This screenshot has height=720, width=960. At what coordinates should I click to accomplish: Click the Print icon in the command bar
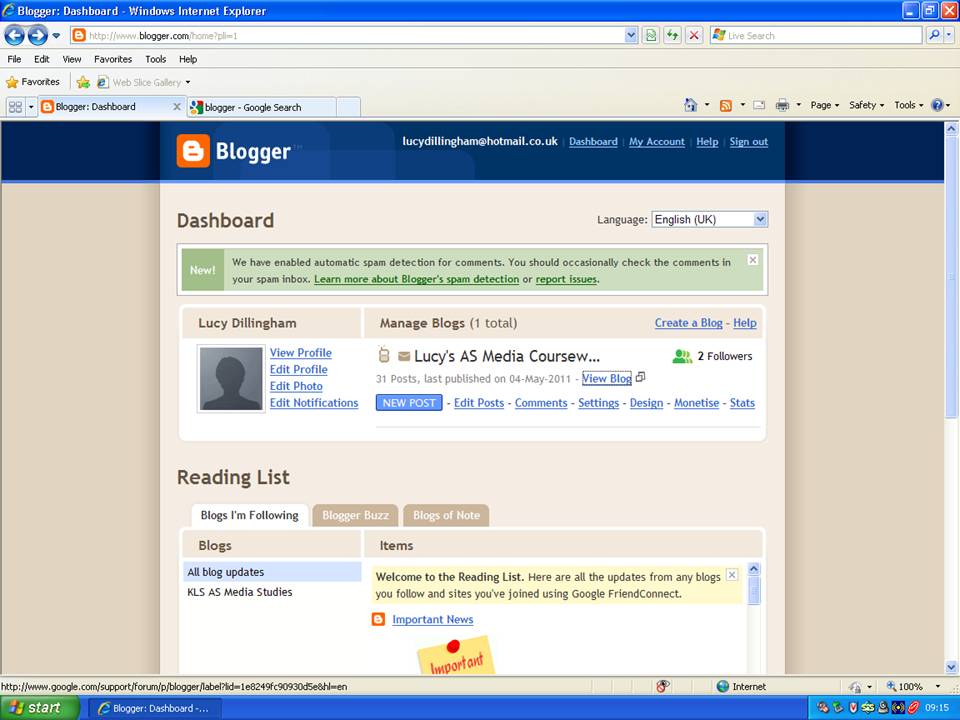(x=782, y=105)
